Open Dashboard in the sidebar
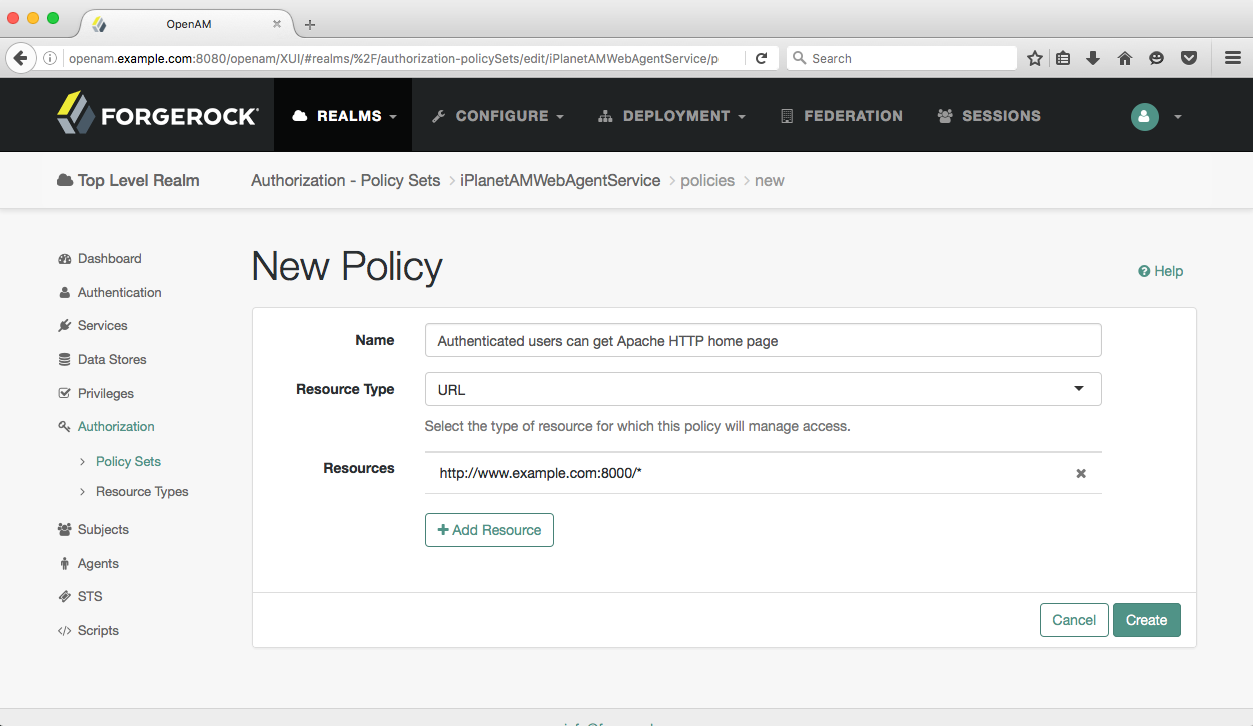This screenshot has height=726, width=1253. (x=100, y=258)
